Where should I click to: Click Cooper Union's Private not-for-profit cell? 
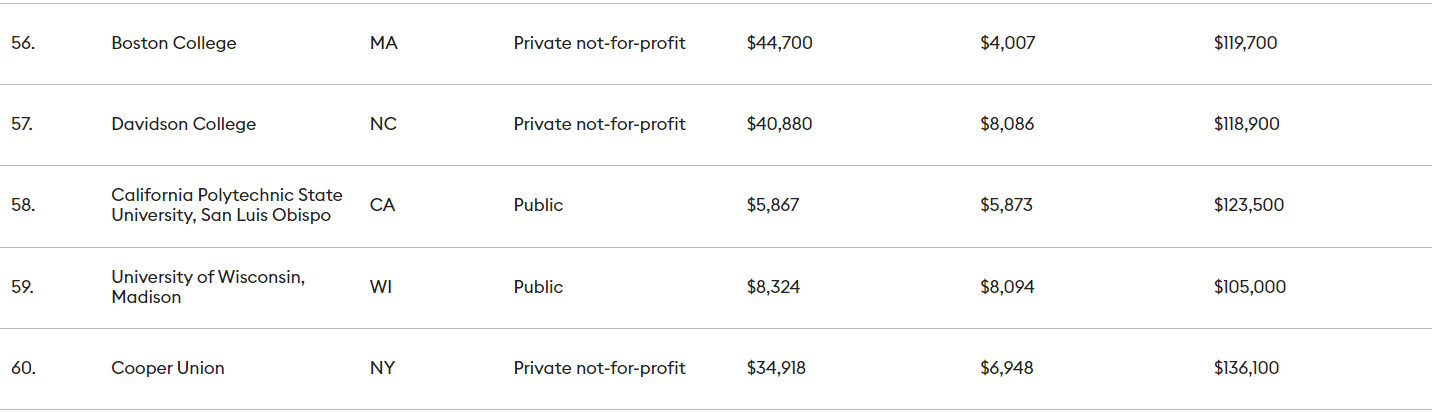pyautogui.click(x=599, y=368)
